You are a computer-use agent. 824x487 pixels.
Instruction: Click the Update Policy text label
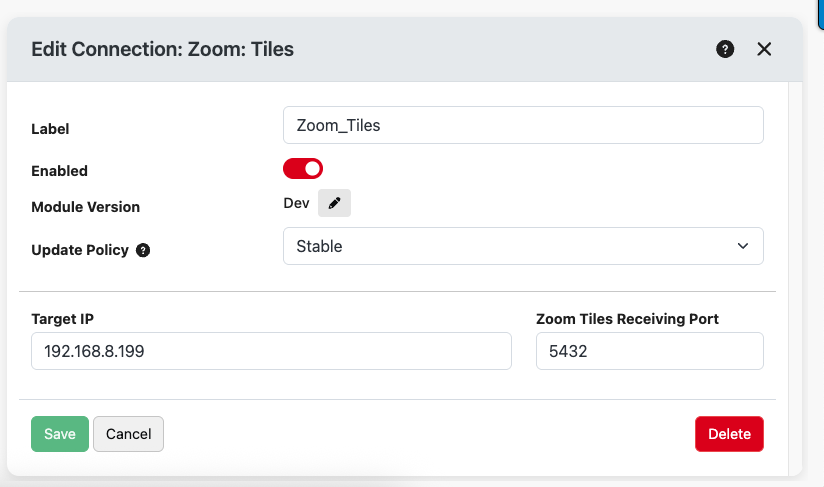click(80, 250)
